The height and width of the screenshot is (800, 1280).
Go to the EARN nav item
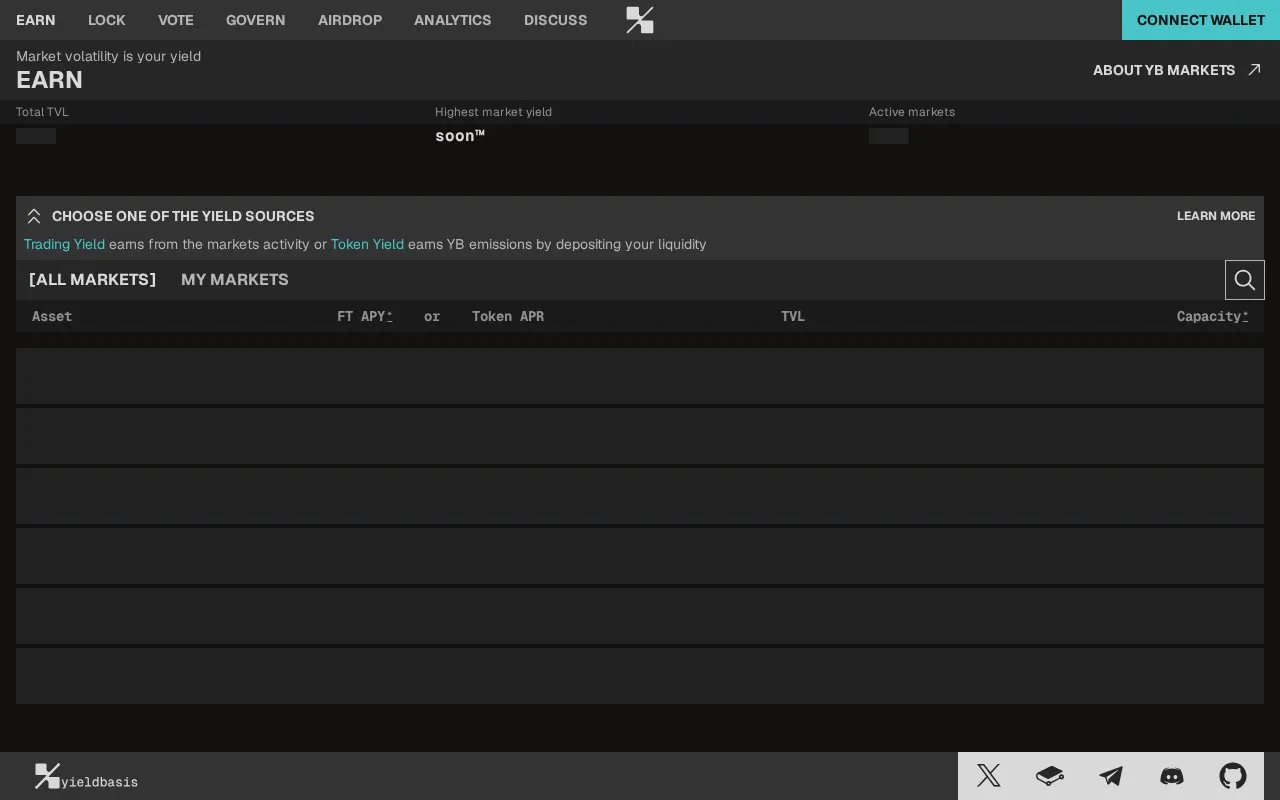pos(36,20)
